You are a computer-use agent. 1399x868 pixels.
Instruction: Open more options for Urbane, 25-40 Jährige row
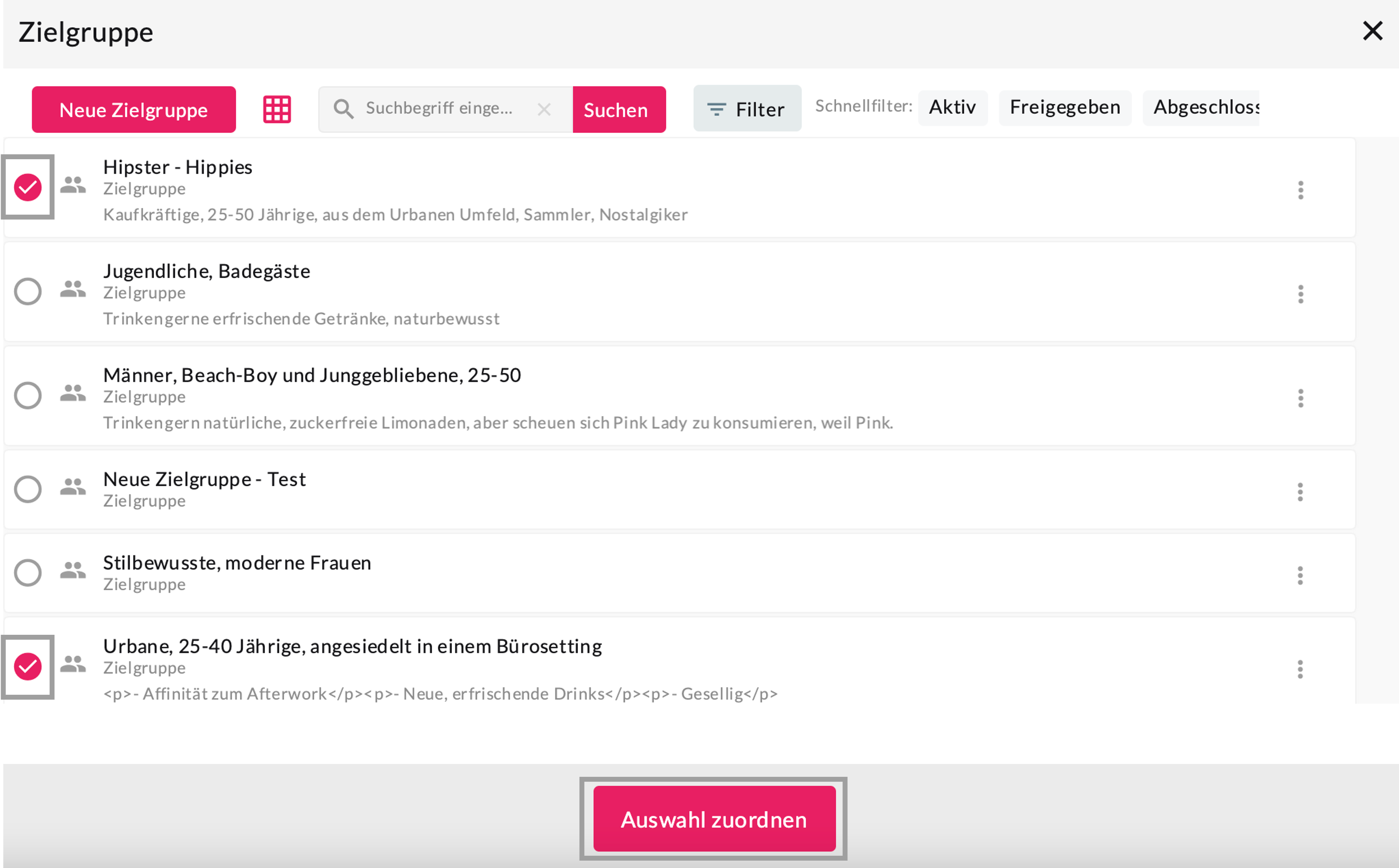(1300, 669)
